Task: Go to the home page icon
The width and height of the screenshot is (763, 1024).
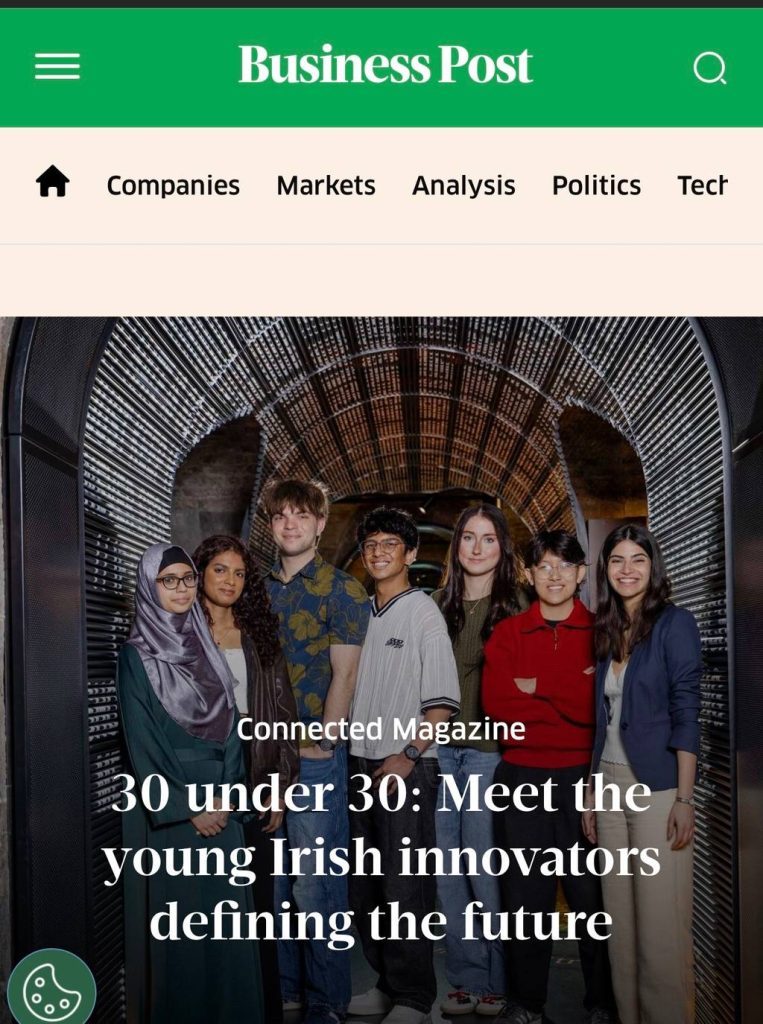Action: point(52,181)
